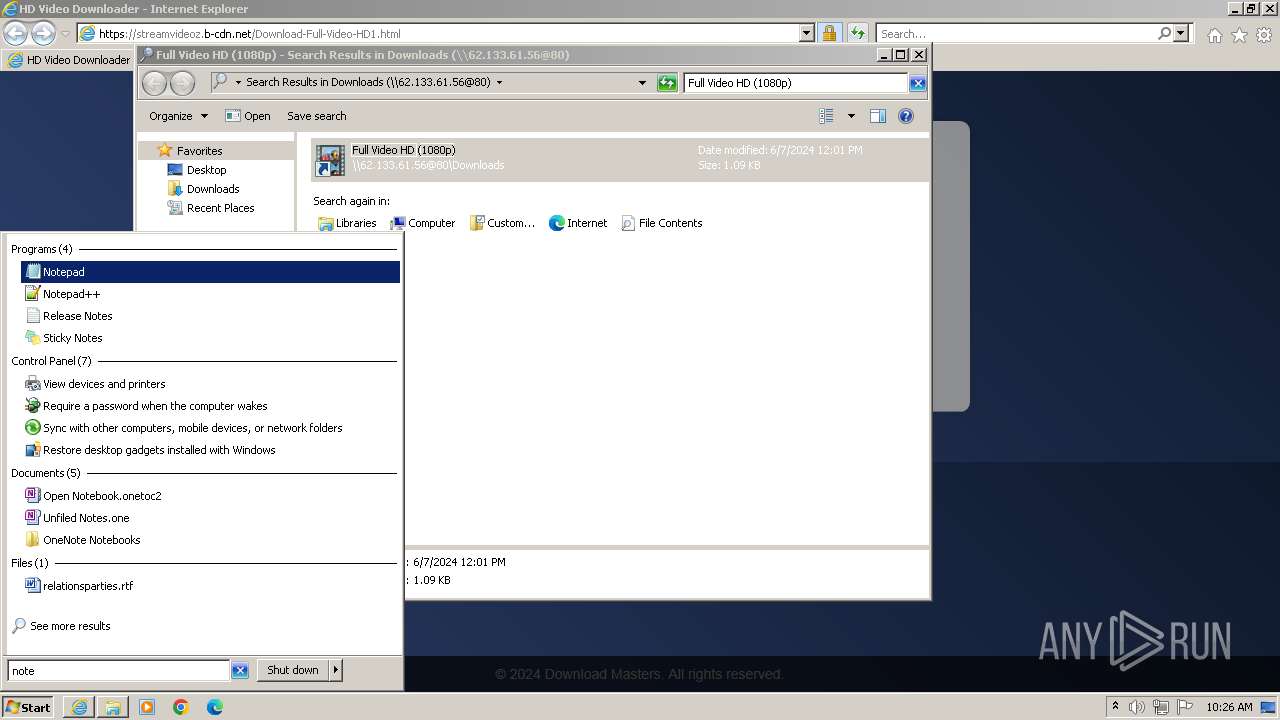The image size is (1280, 720).
Task: Search again on Internet
Action: tap(578, 223)
